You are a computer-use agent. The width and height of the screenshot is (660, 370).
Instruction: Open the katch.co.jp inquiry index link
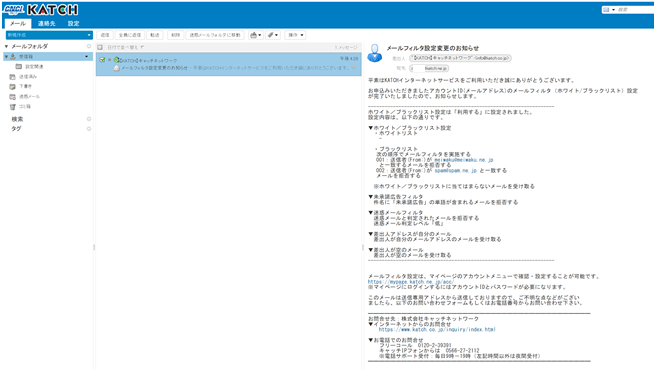pyautogui.click(x=437, y=330)
